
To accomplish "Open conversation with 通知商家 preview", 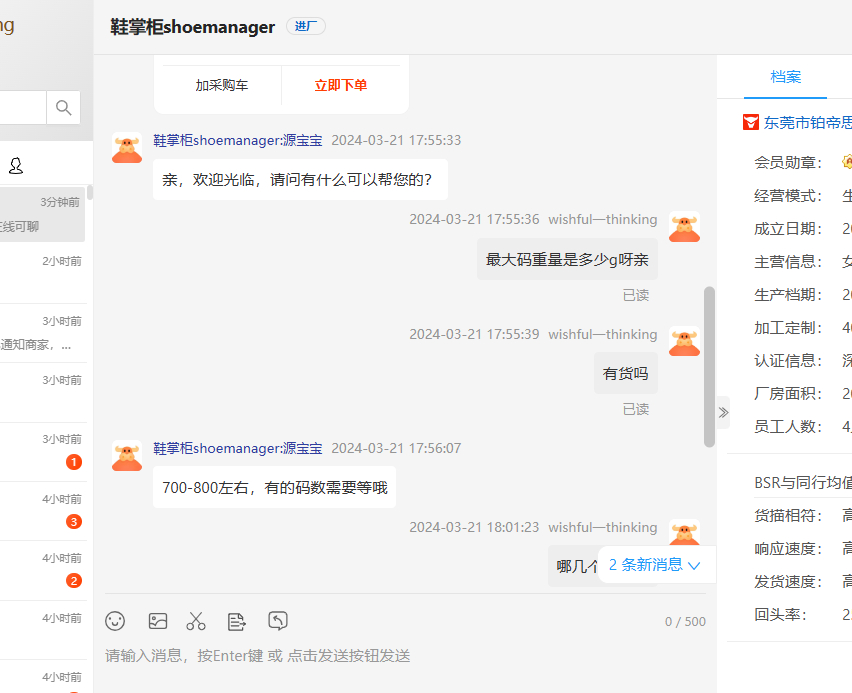I will pyautogui.click(x=43, y=333).
